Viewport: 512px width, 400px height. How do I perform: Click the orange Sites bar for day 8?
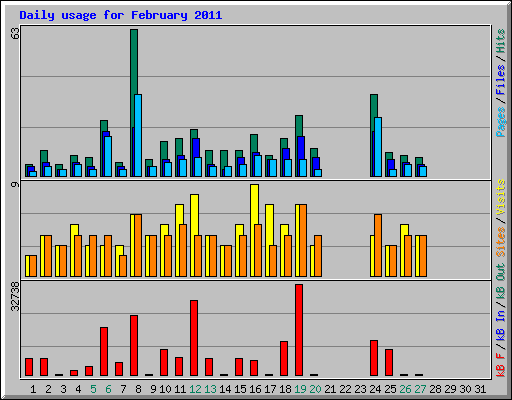(138, 245)
